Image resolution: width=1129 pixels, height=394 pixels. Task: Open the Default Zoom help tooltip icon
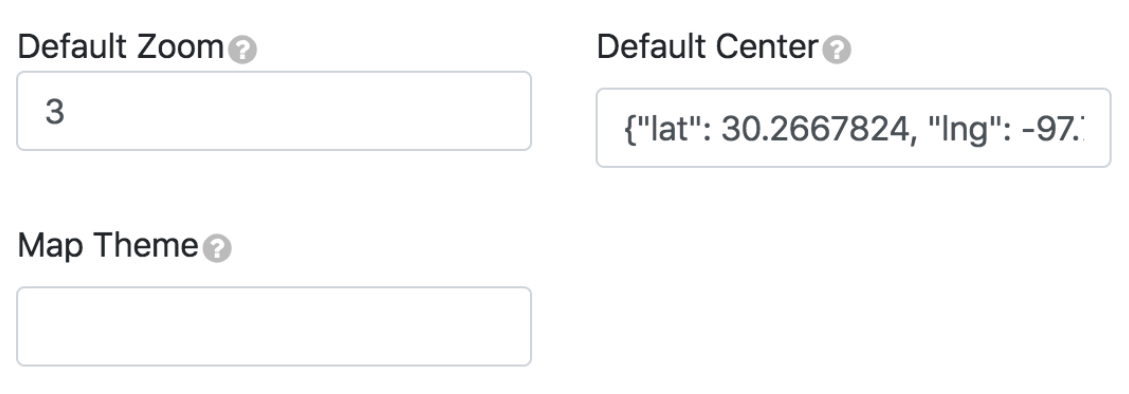pyautogui.click(x=243, y=50)
